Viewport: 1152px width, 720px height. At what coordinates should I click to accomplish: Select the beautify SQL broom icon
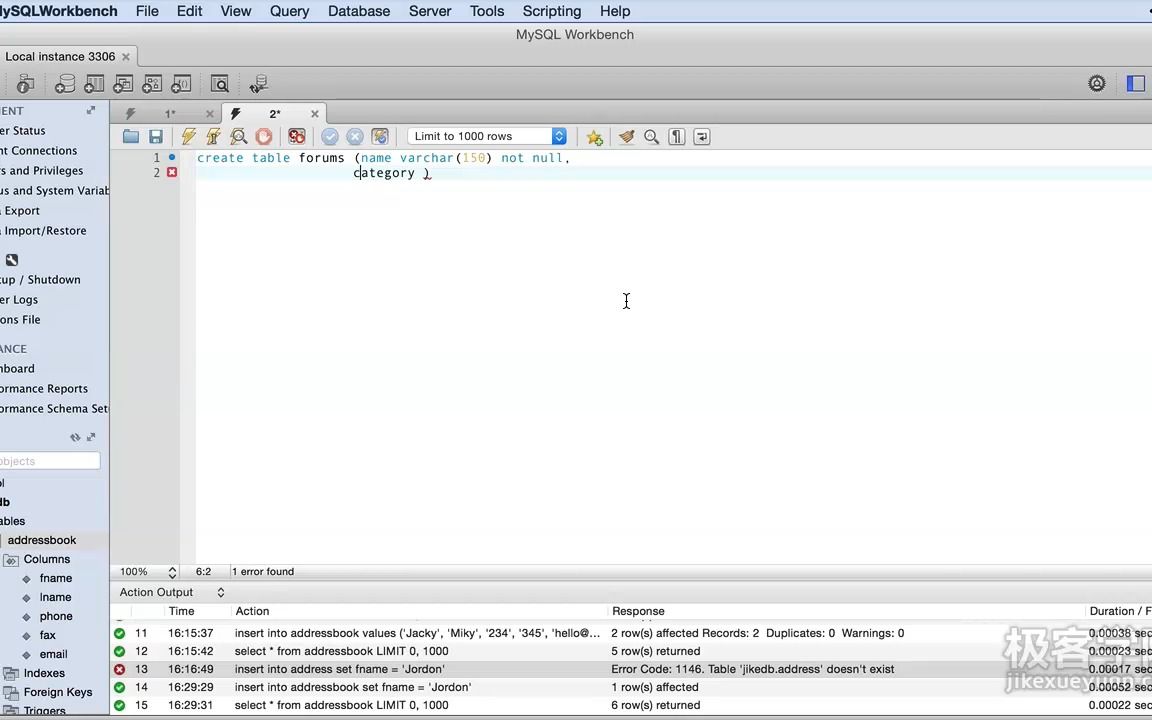tap(627, 136)
